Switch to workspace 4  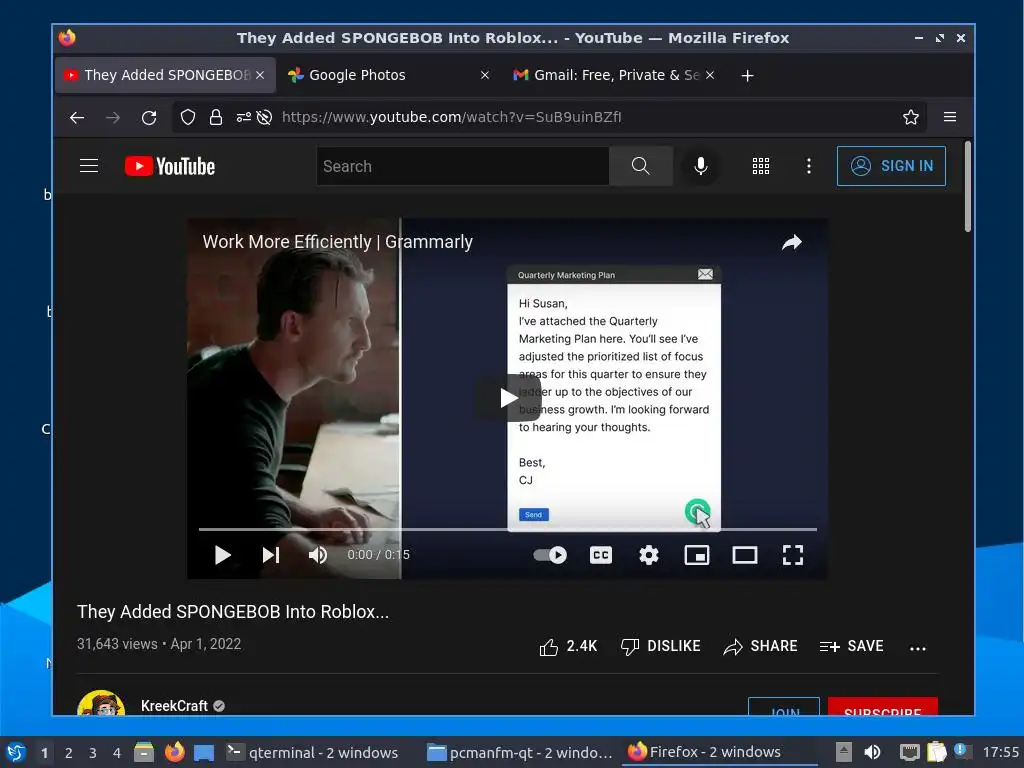pyautogui.click(x=117, y=753)
